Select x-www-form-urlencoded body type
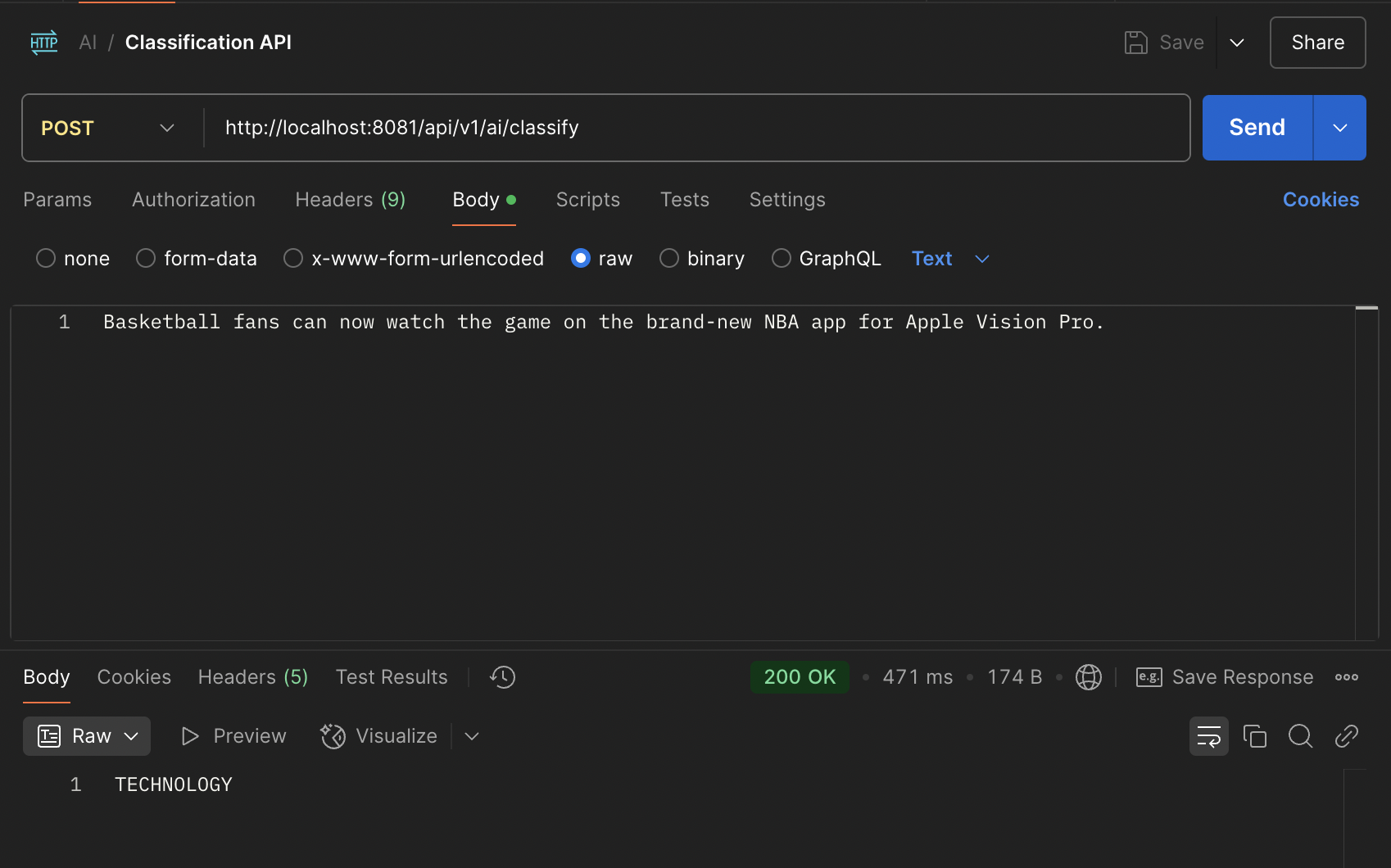The image size is (1391, 868). pyautogui.click(x=293, y=259)
